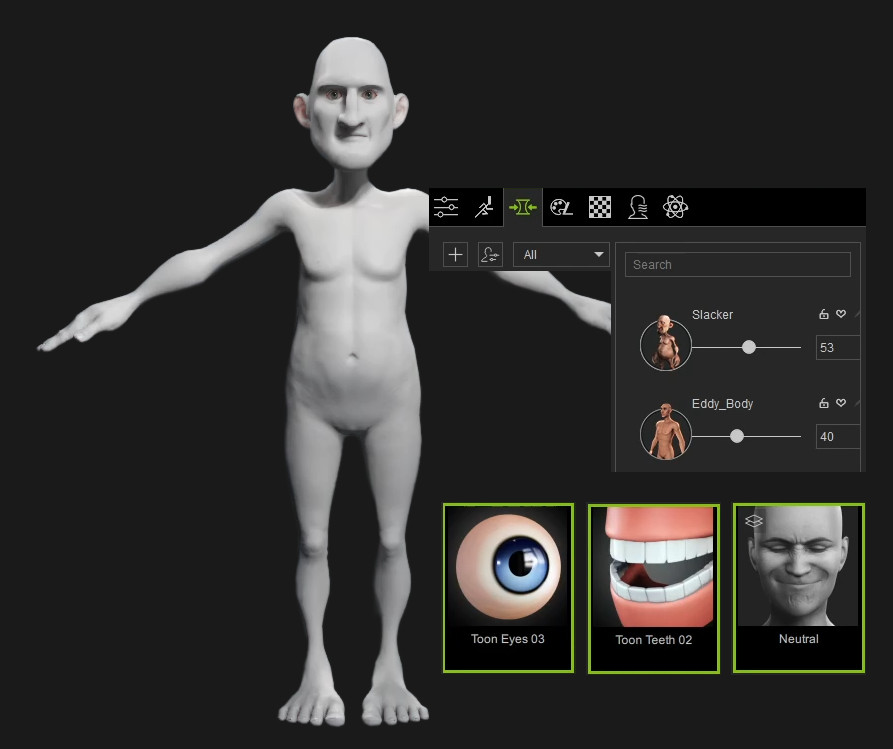The width and height of the screenshot is (893, 749).
Task: Select the Toon Teeth 02 thumbnail
Action: (x=653, y=588)
